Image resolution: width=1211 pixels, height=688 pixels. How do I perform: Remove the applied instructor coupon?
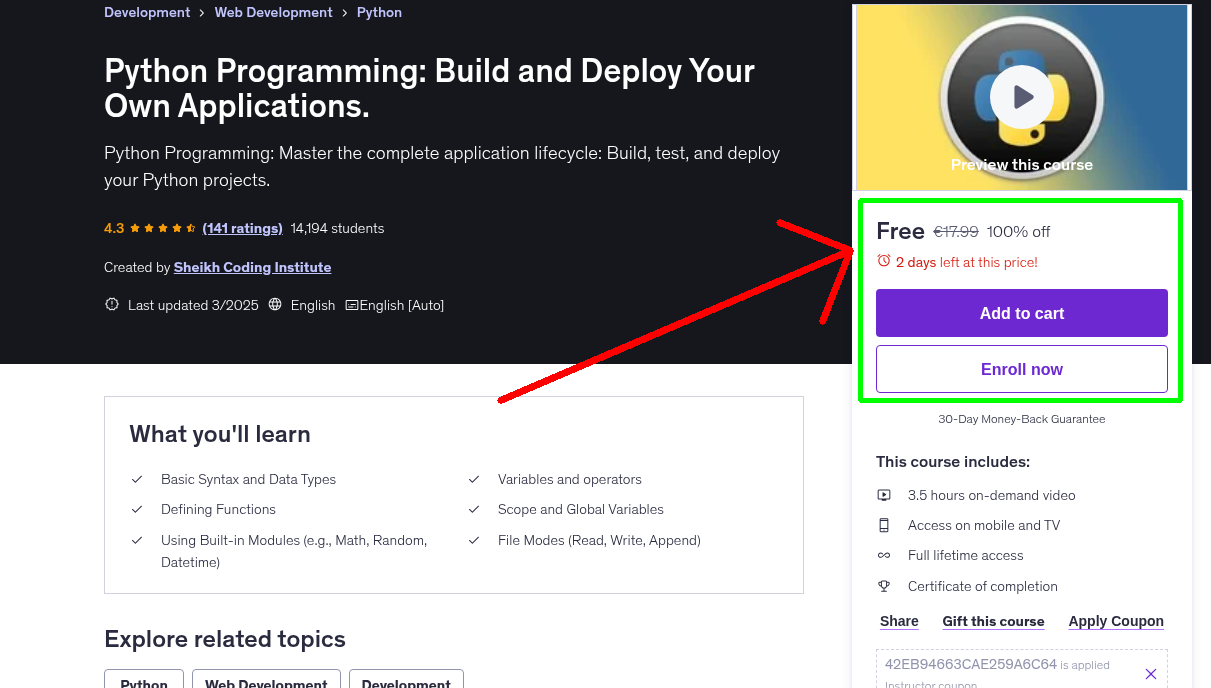(x=1151, y=673)
